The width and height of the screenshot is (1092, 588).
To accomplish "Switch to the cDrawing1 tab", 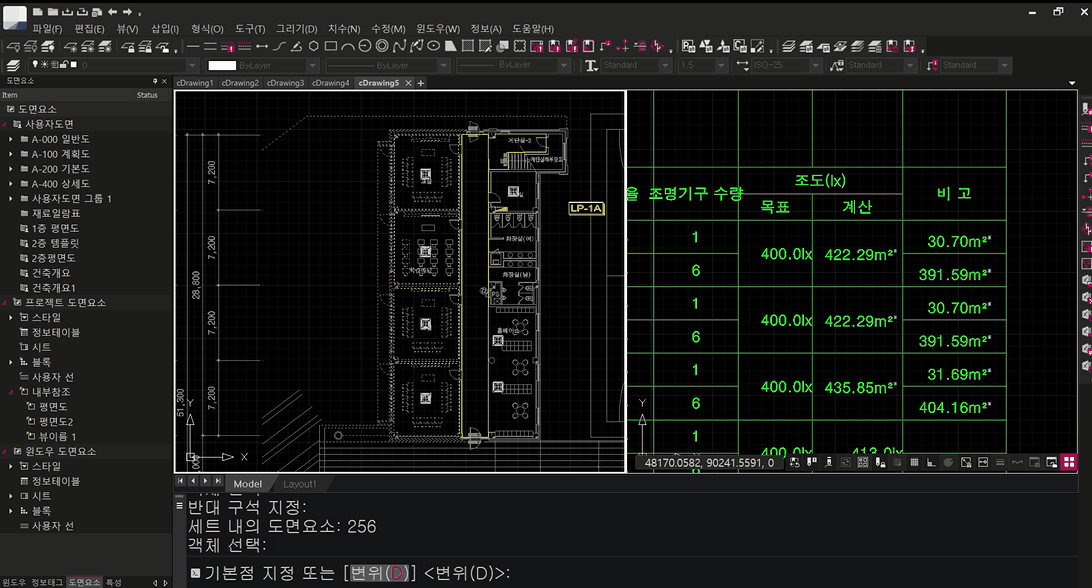I will pos(194,83).
